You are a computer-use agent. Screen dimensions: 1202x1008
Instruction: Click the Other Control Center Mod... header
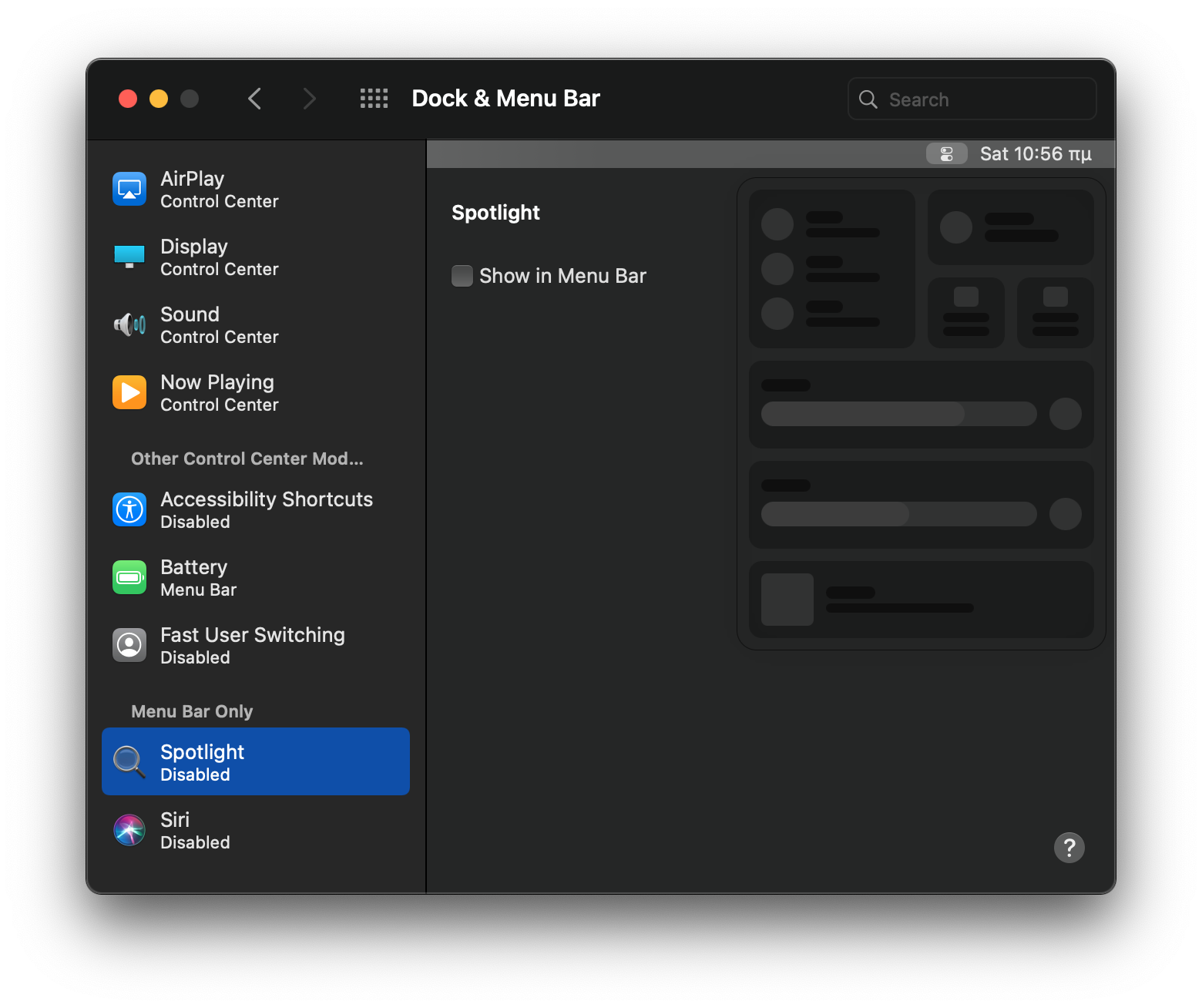[247, 459]
